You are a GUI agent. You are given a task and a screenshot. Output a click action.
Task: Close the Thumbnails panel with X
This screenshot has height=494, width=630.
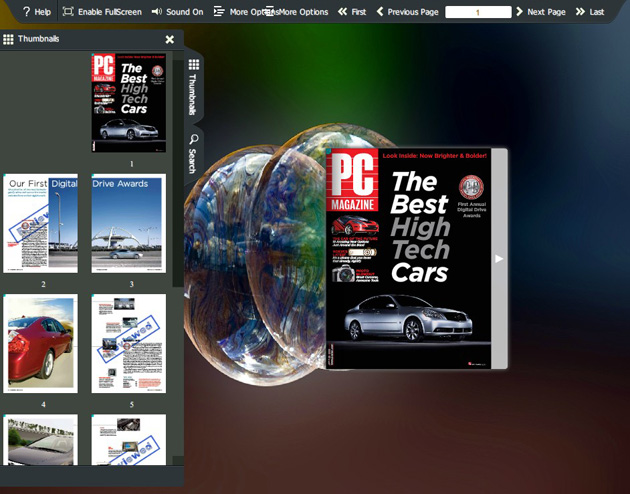(x=170, y=39)
